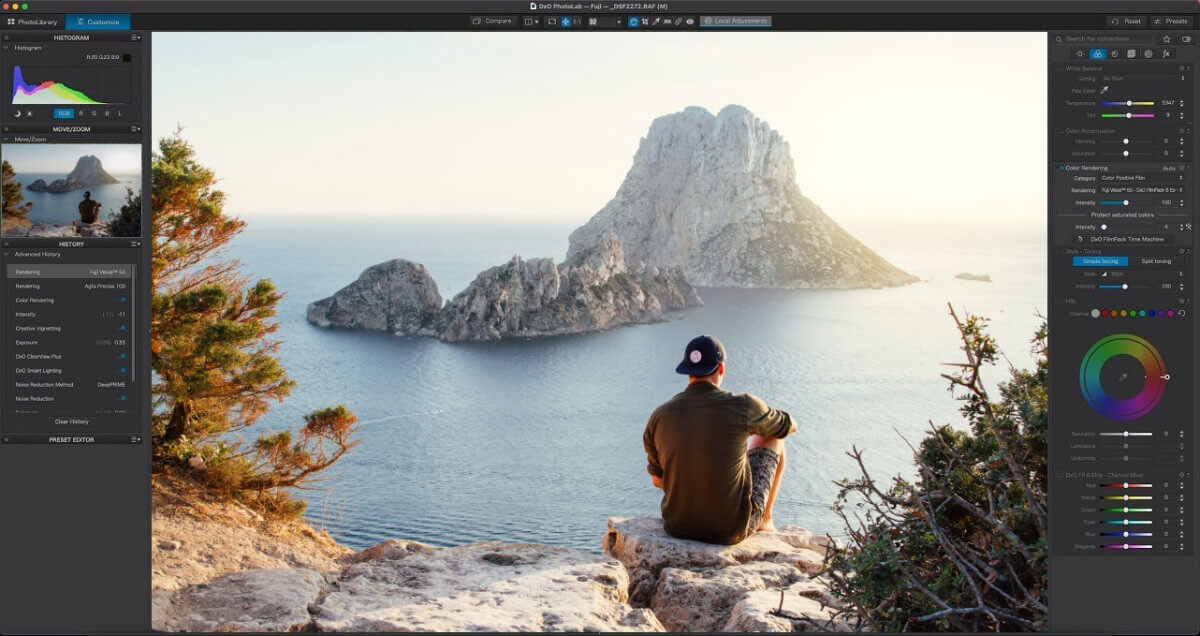This screenshot has width=1200, height=636.
Task: Reset the image corrections
Action: (x=1127, y=21)
